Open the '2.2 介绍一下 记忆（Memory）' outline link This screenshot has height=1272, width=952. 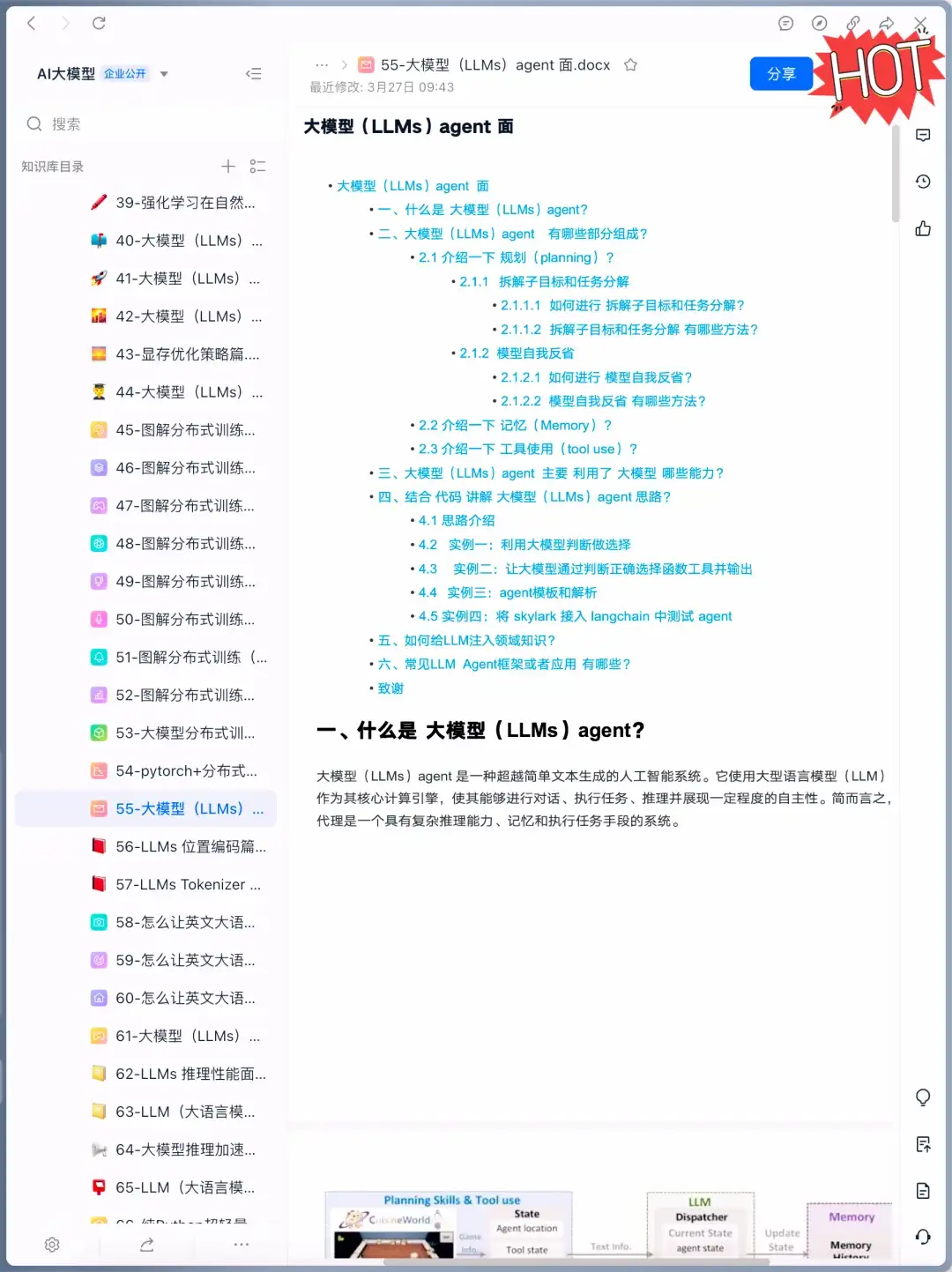[x=509, y=424]
